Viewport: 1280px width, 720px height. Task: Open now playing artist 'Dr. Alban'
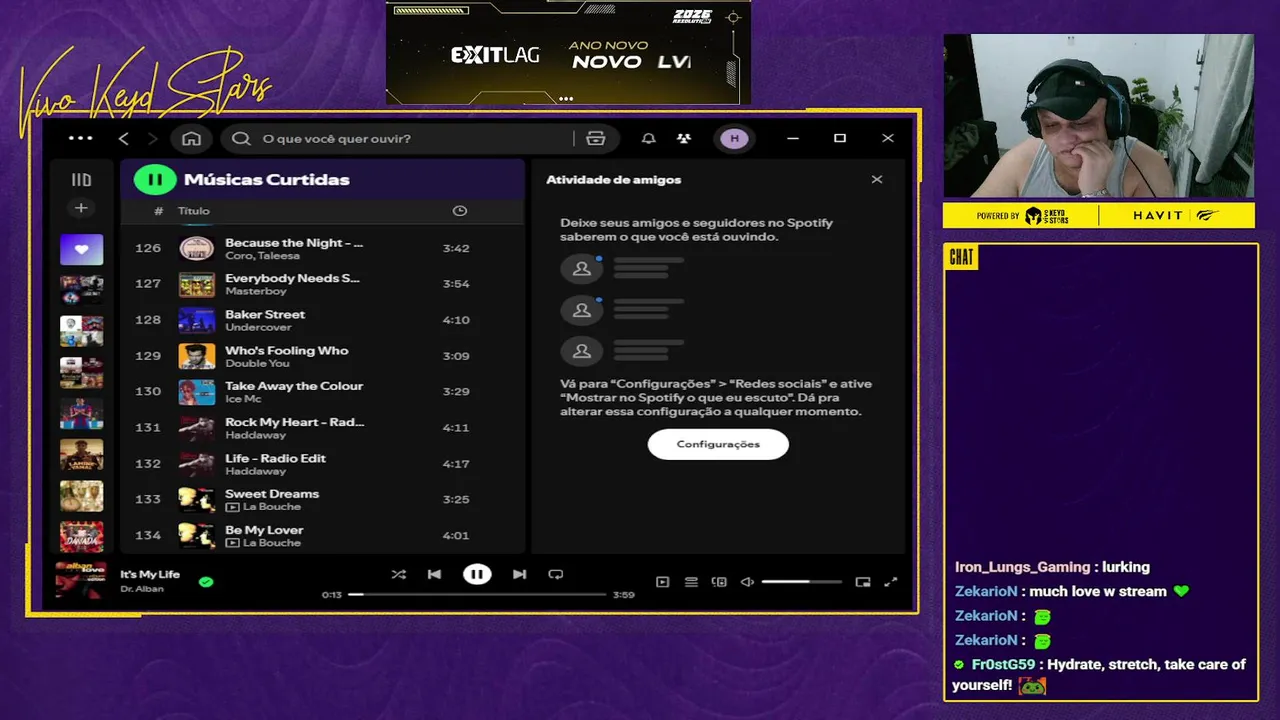[x=142, y=589]
